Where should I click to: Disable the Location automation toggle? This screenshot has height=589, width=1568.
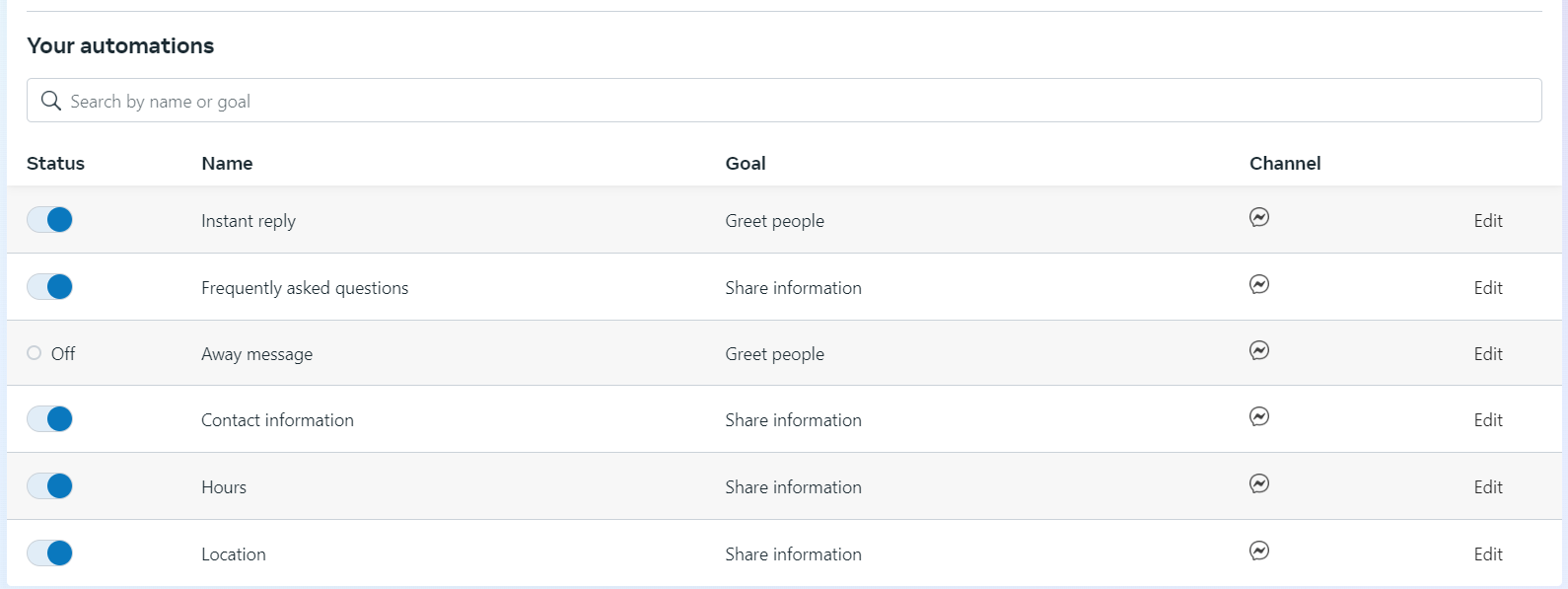tap(50, 553)
